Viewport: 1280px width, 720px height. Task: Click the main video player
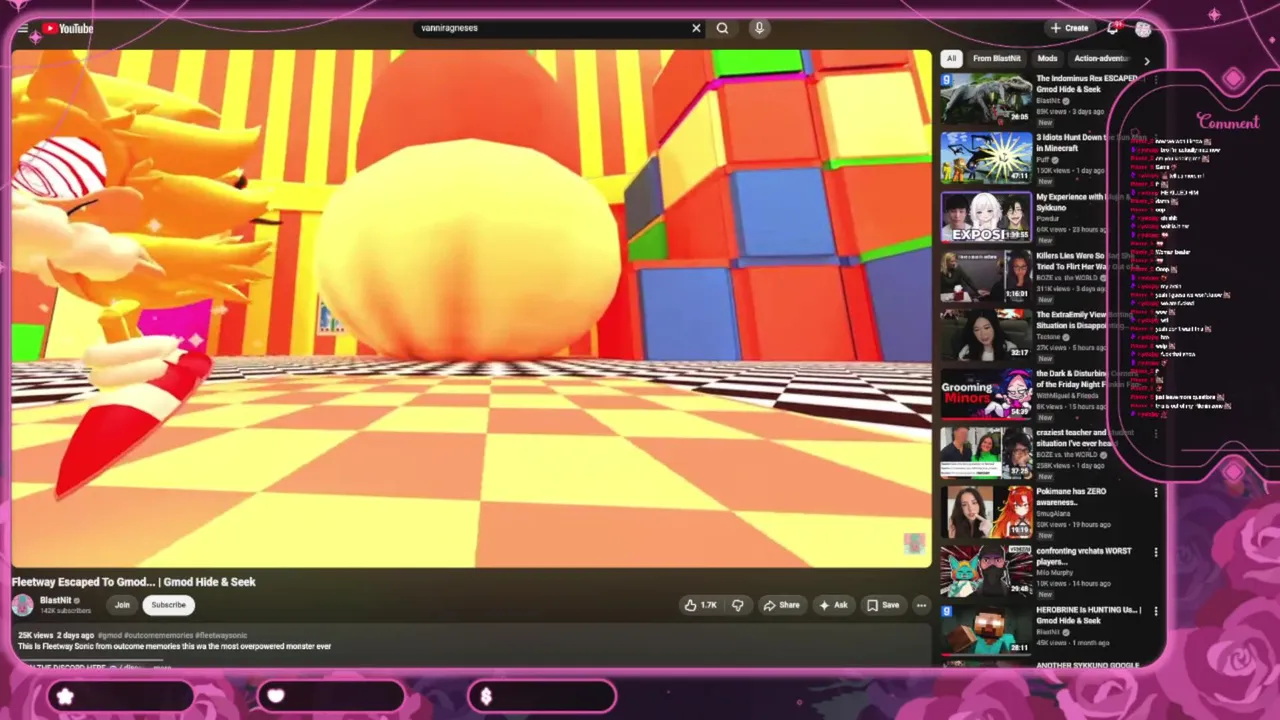471,308
